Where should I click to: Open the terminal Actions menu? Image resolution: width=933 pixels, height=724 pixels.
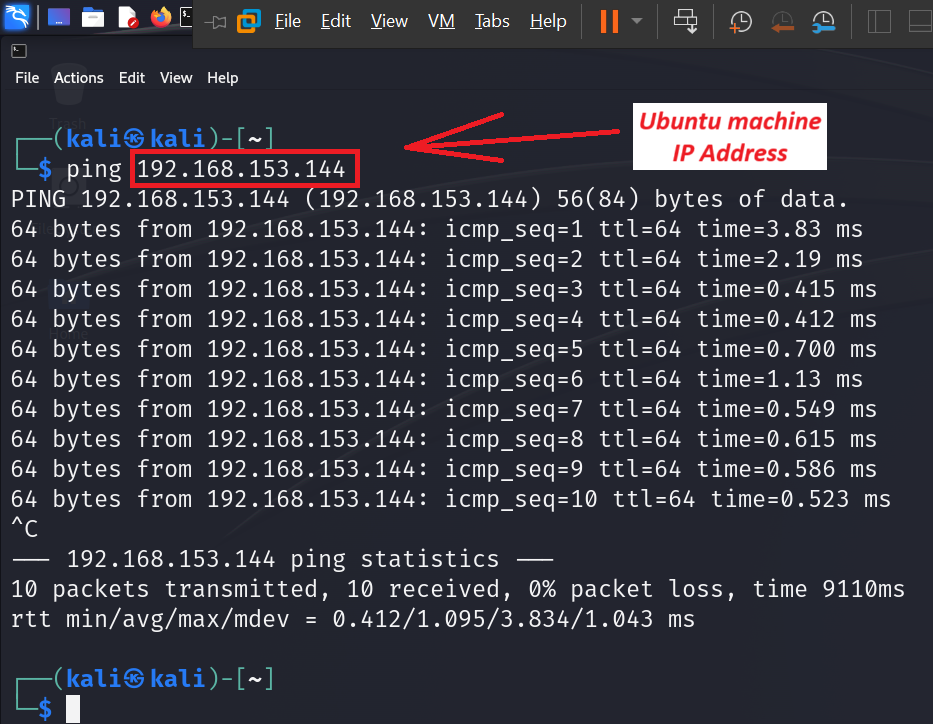79,78
